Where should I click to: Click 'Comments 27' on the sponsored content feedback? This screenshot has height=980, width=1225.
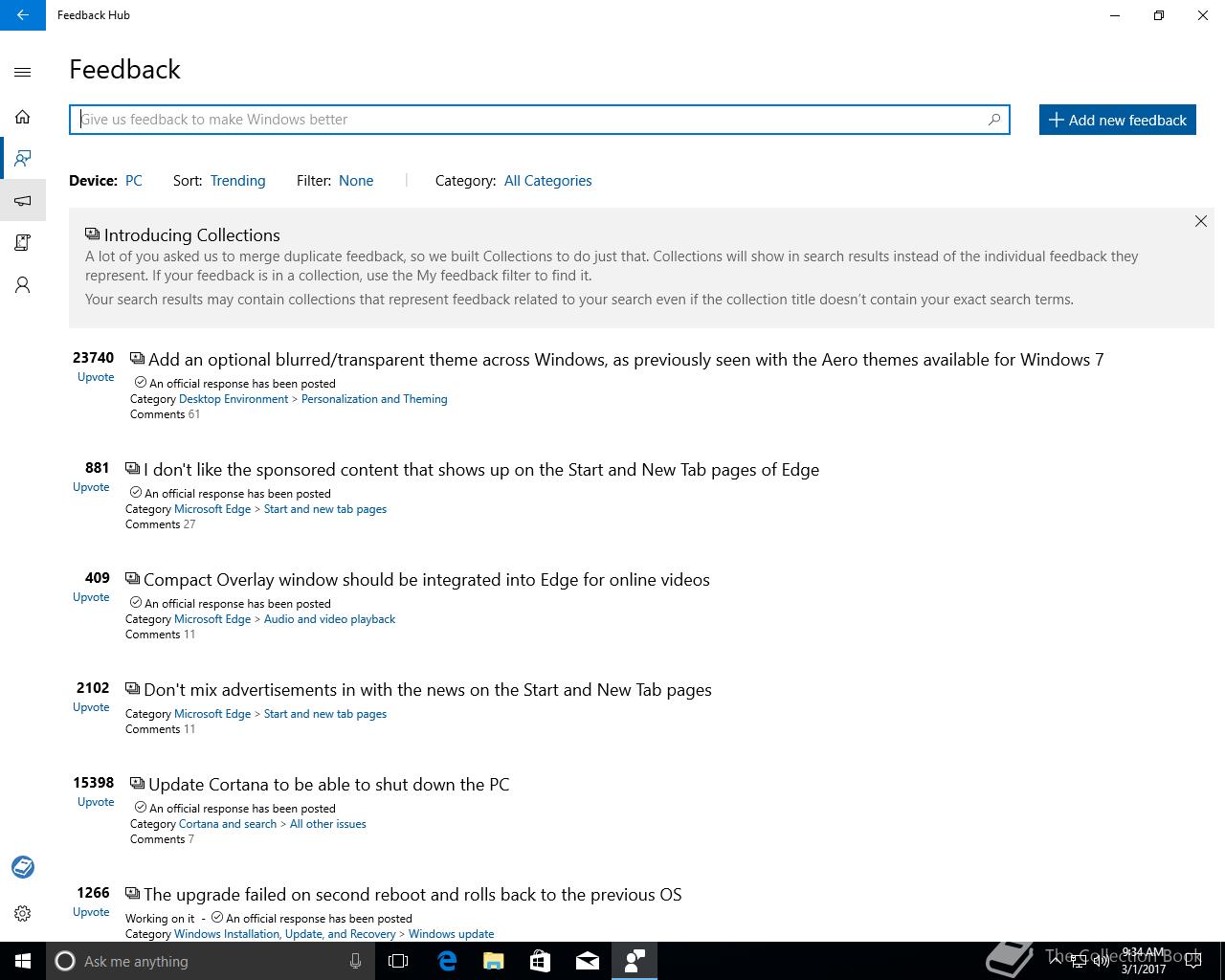tap(161, 524)
